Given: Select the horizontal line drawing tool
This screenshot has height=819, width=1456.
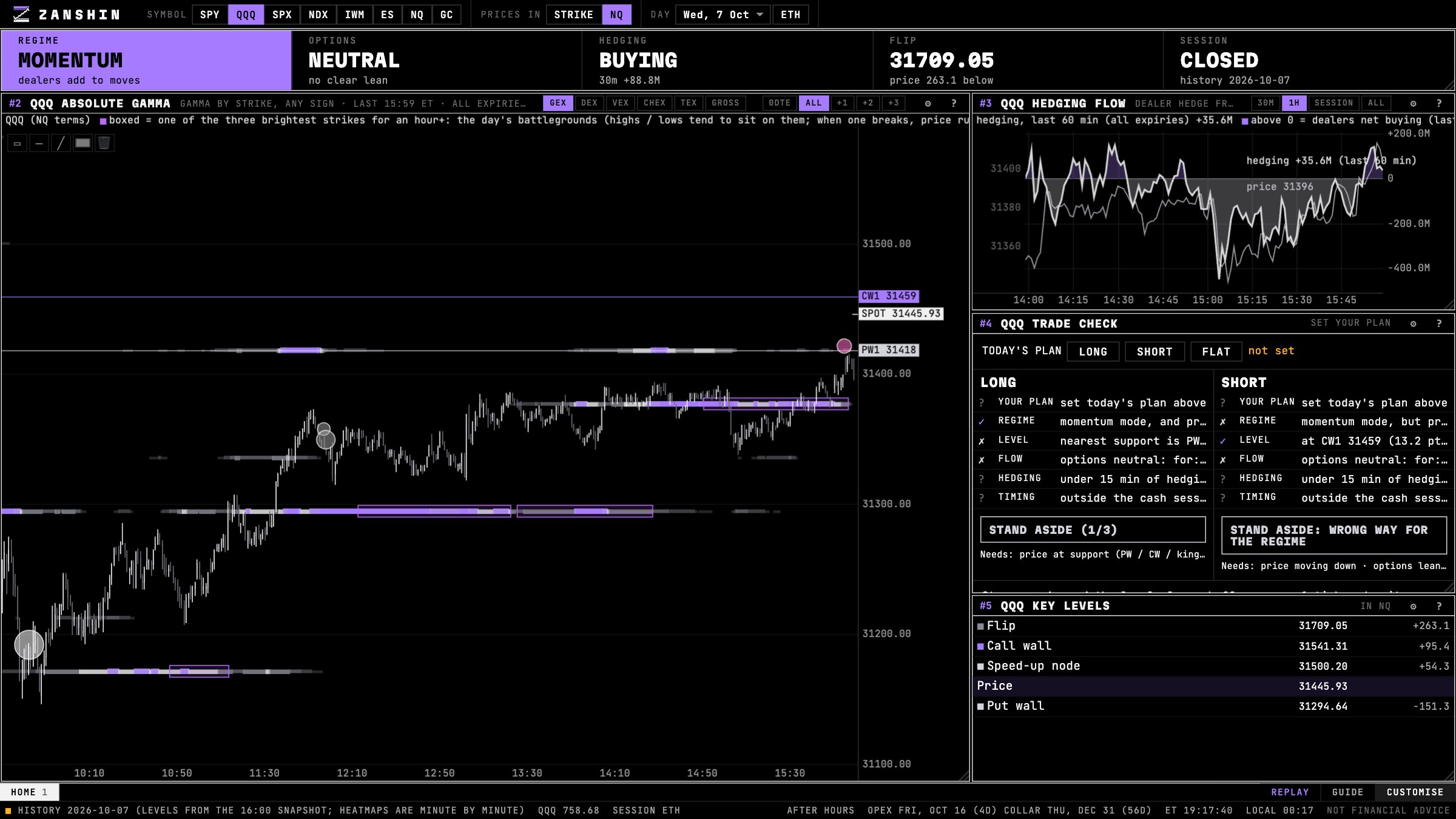Looking at the screenshot, I should click(x=39, y=143).
